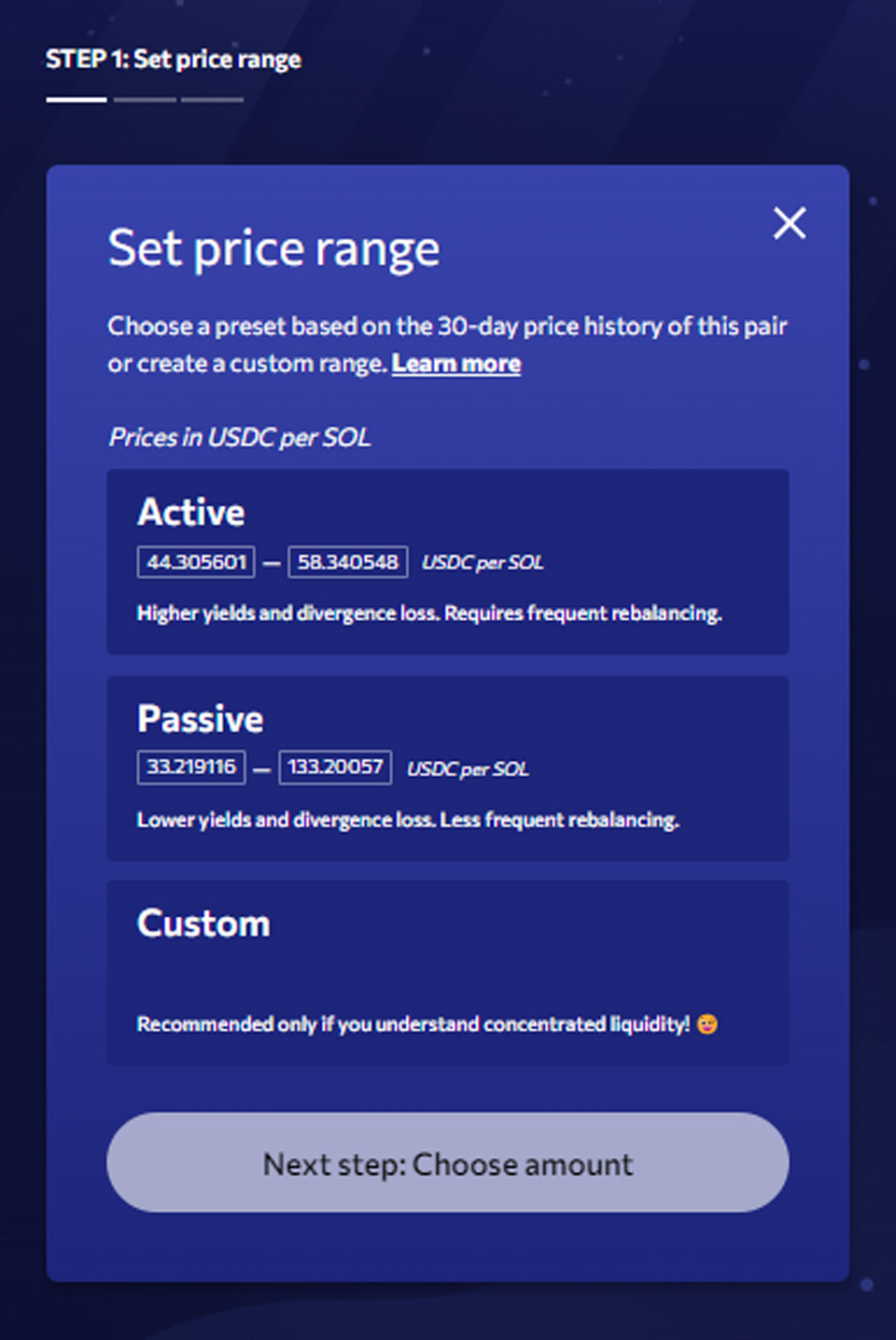The image size is (896, 1340).
Task: Click the Passive lower price 33.219116
Action: tap(191, 768)
